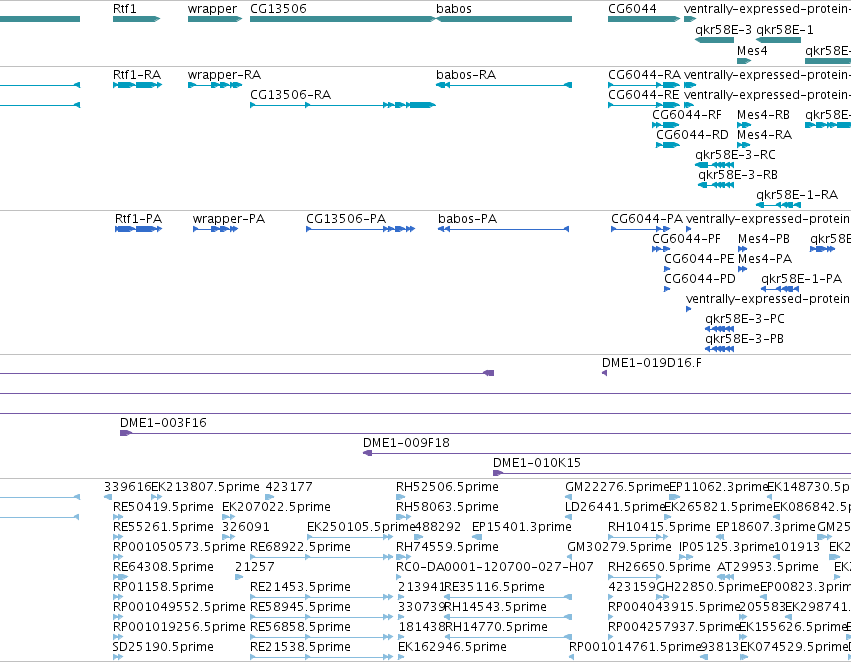Open the qkr58E-1 gene label

click(785, 30)
